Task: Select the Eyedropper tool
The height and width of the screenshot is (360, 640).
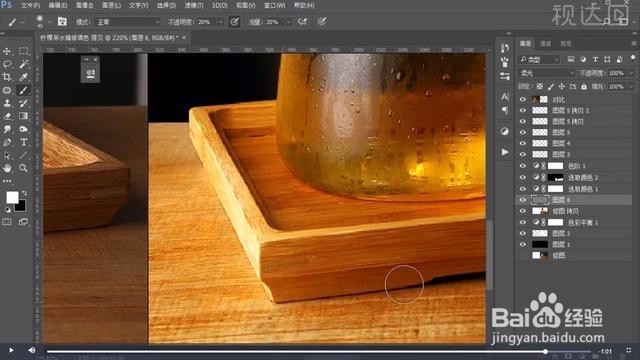Action: point(23,77)
